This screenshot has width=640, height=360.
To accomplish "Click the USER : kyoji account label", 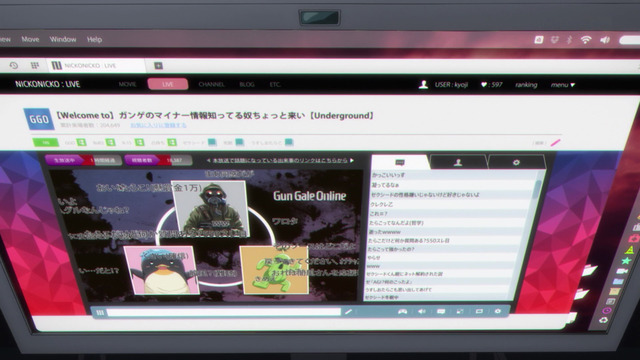I will tap(451, 84).
